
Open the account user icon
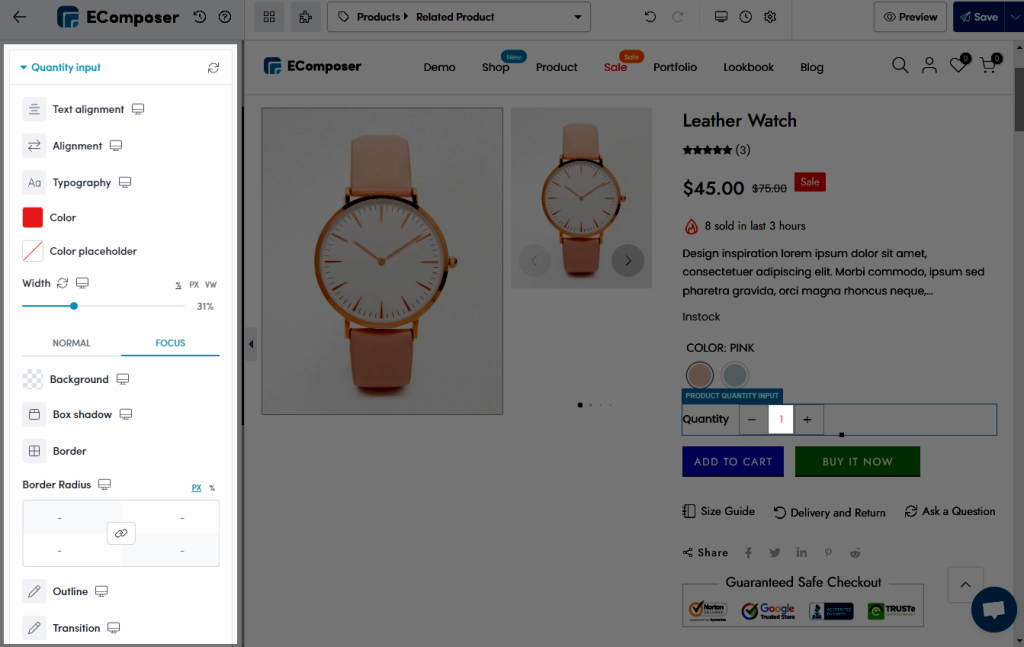pyautogui.click(x=929, y=65)
